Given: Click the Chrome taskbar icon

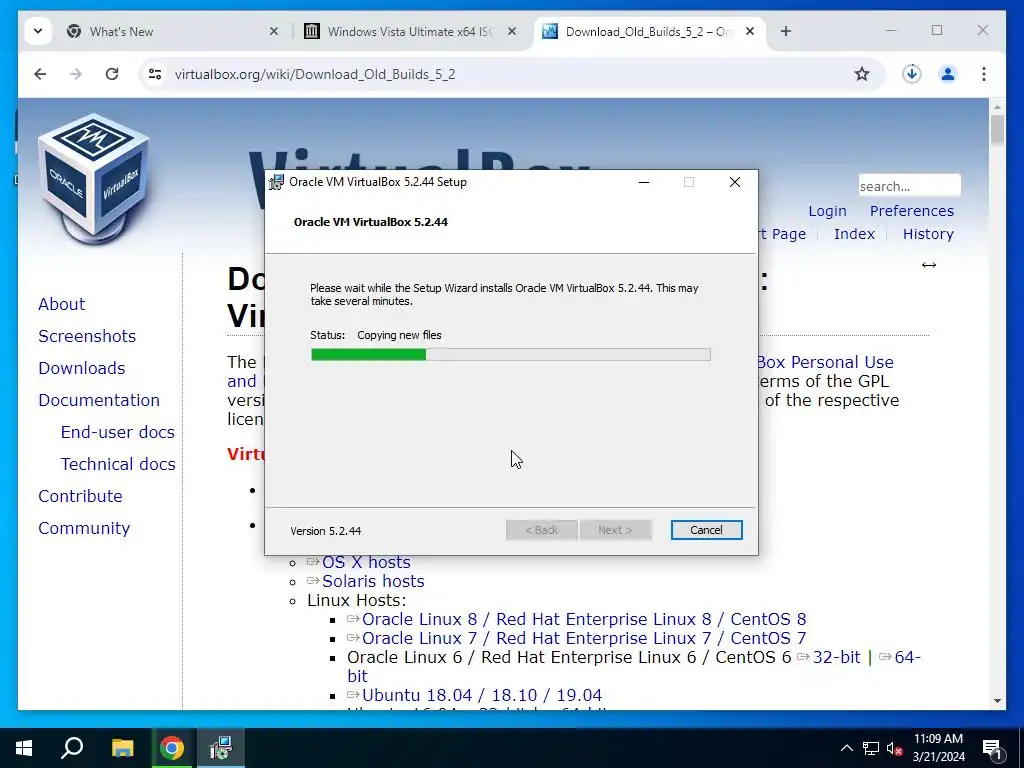Looking at the screenshot, I should click(x=172, y=748).
